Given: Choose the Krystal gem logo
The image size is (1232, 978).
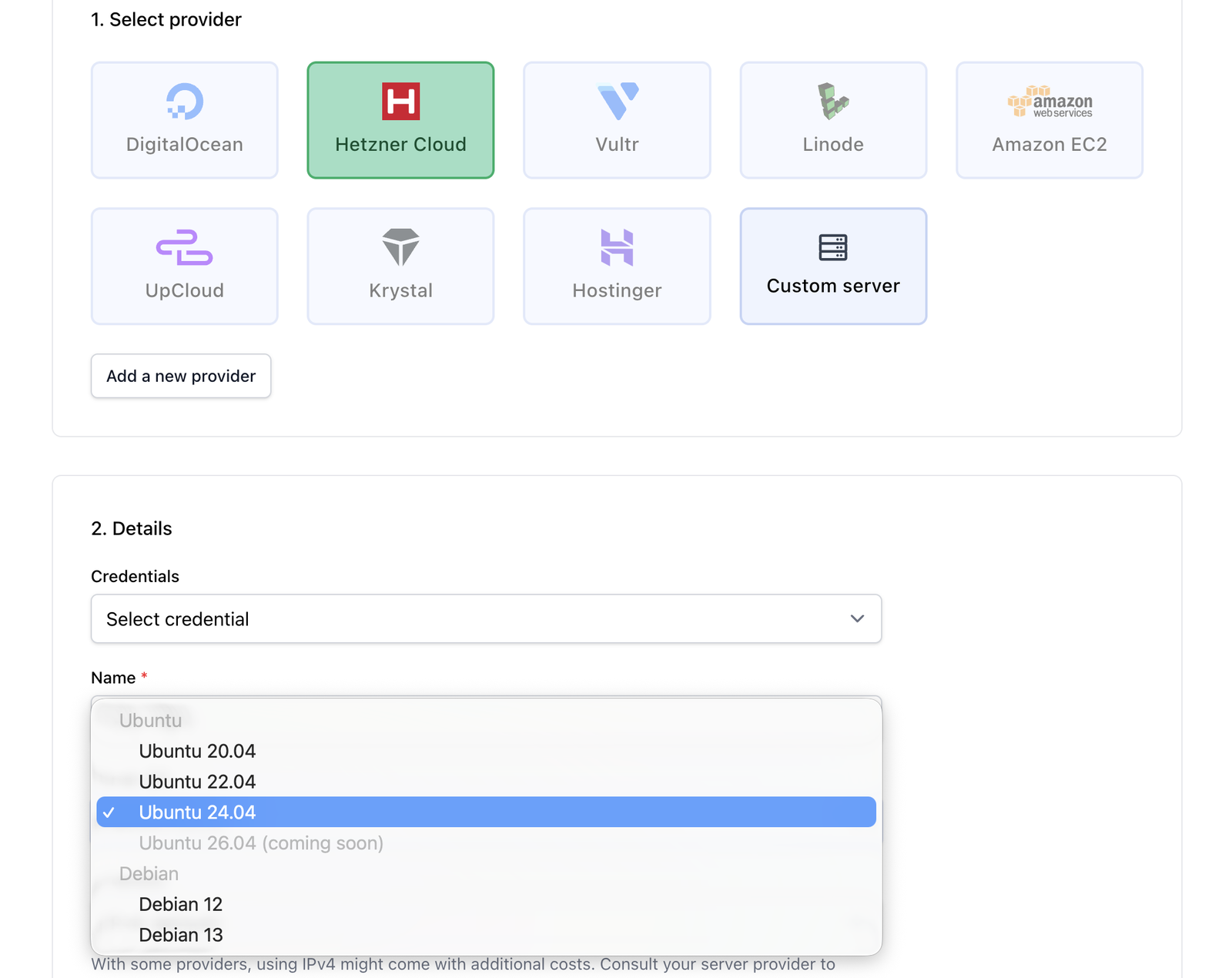Looking at the screenshot, I should 400,247.
